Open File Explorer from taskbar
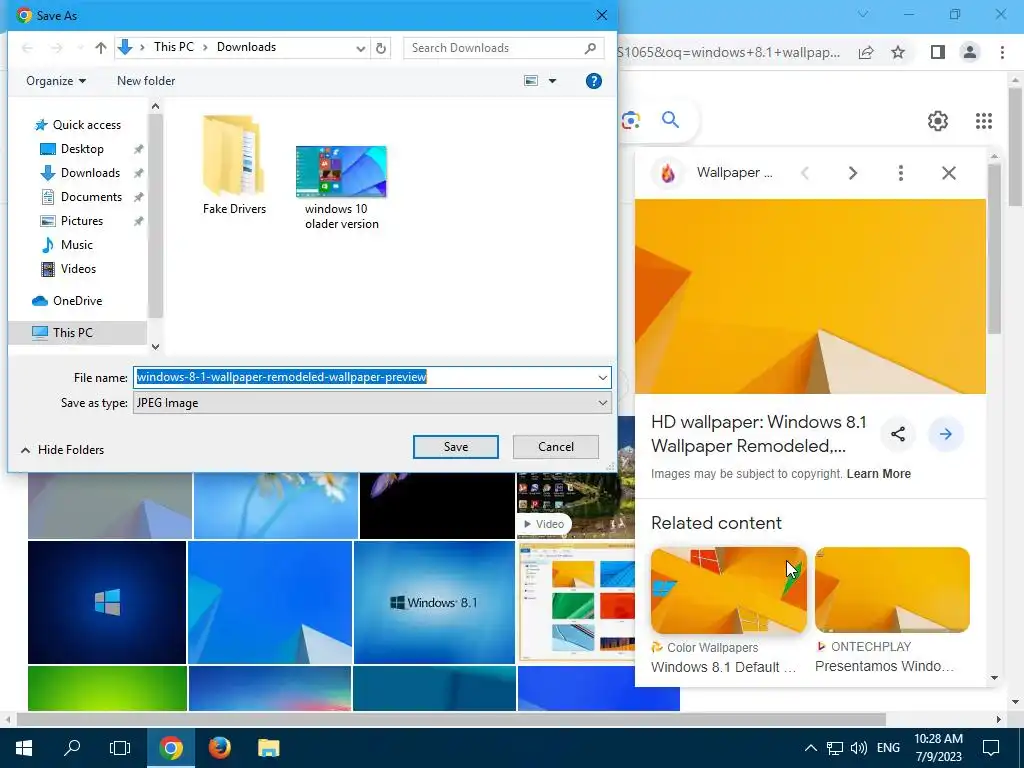The width and height of the screenshot is (1024, 768). (268, 748)
